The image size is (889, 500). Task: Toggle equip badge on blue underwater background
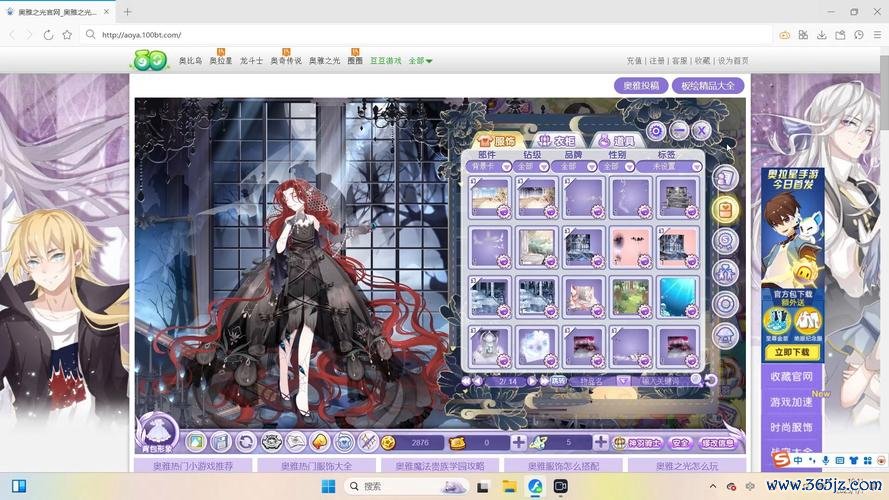tap(691, 311)
